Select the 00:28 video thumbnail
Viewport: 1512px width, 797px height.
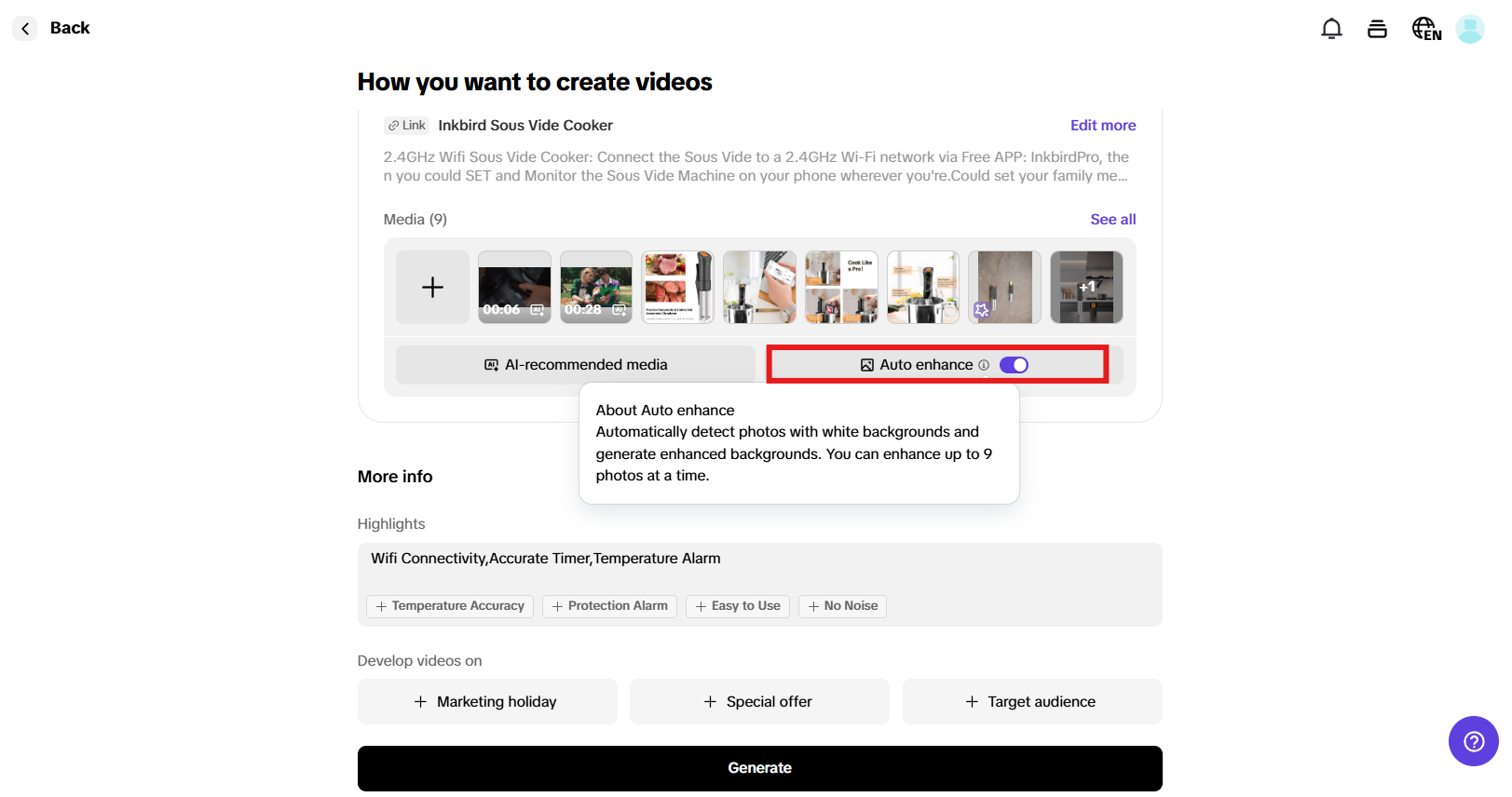596,287
